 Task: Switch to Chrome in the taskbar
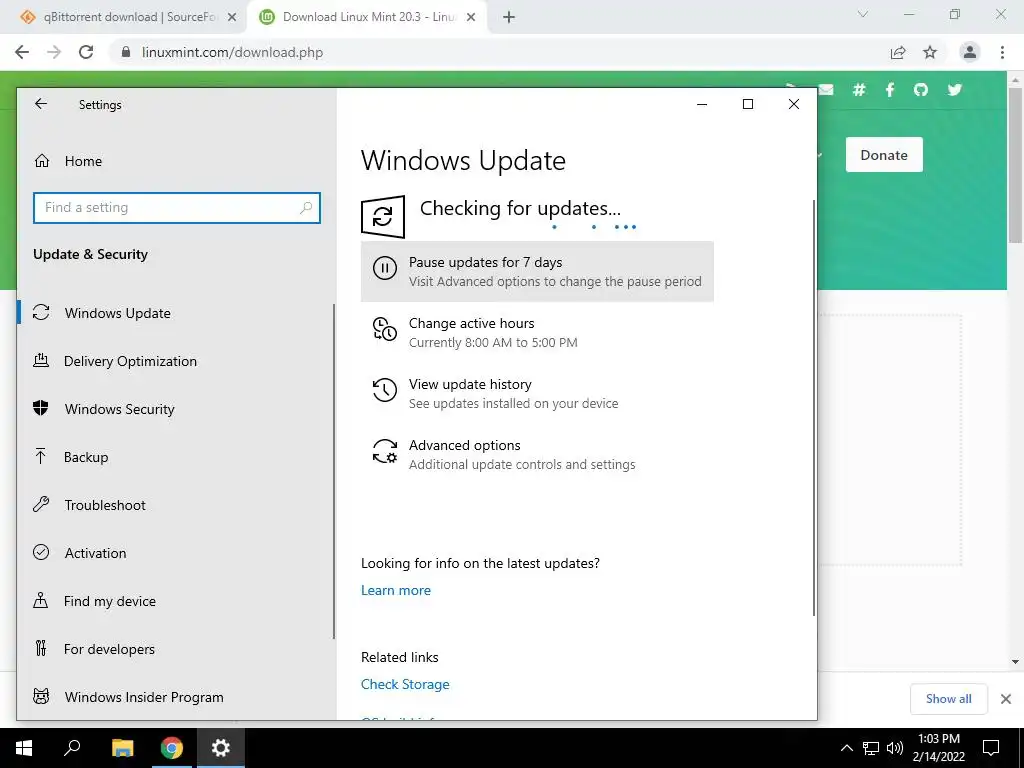172,748
